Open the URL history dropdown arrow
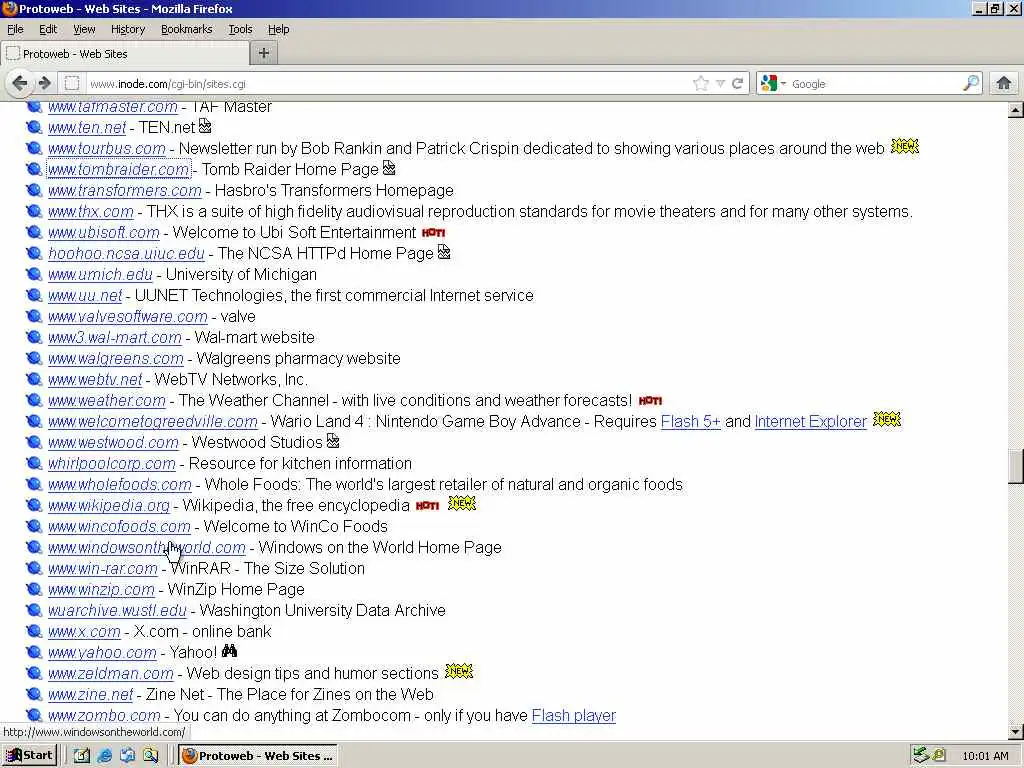The image size is (1024, 768). coord(720,84)
